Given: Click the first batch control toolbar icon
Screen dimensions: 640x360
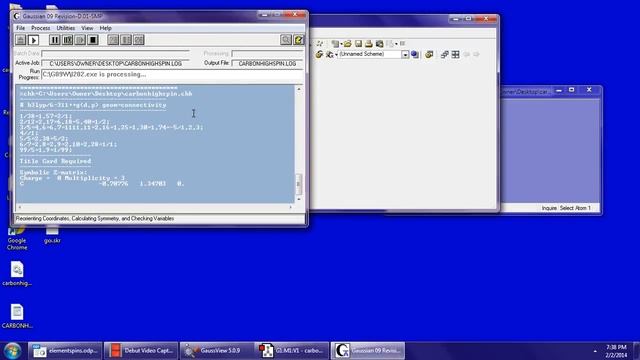Looking at the screenshot, I should point(113,40).
